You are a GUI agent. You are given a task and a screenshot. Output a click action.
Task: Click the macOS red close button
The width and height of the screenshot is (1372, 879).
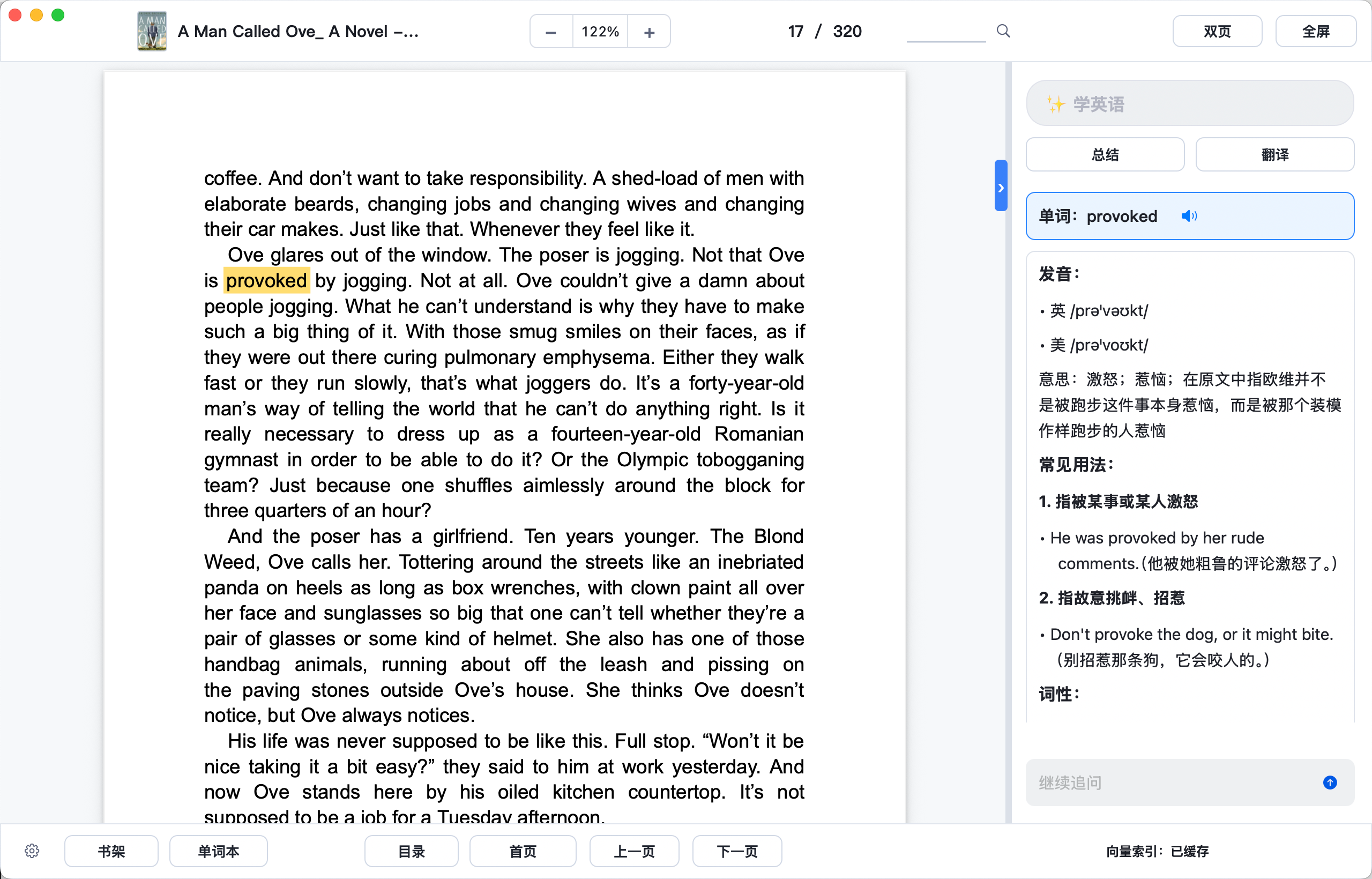point(16,15)
